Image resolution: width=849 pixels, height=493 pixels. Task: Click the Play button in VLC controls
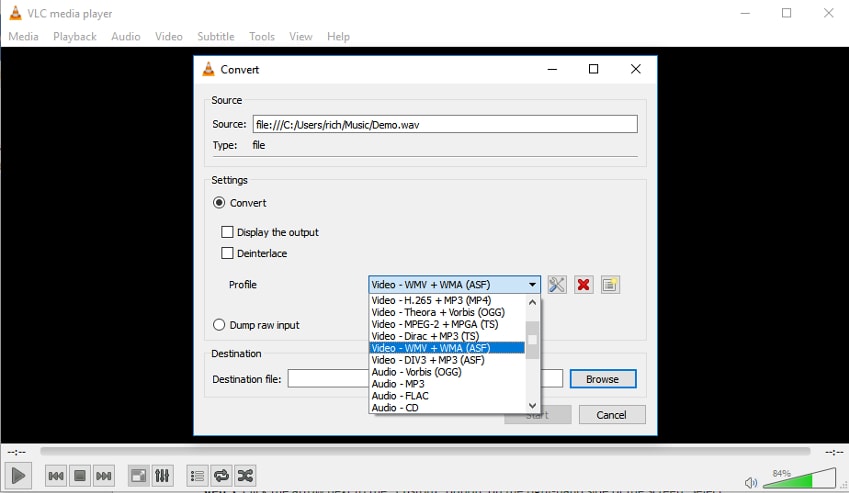[18, 476]
